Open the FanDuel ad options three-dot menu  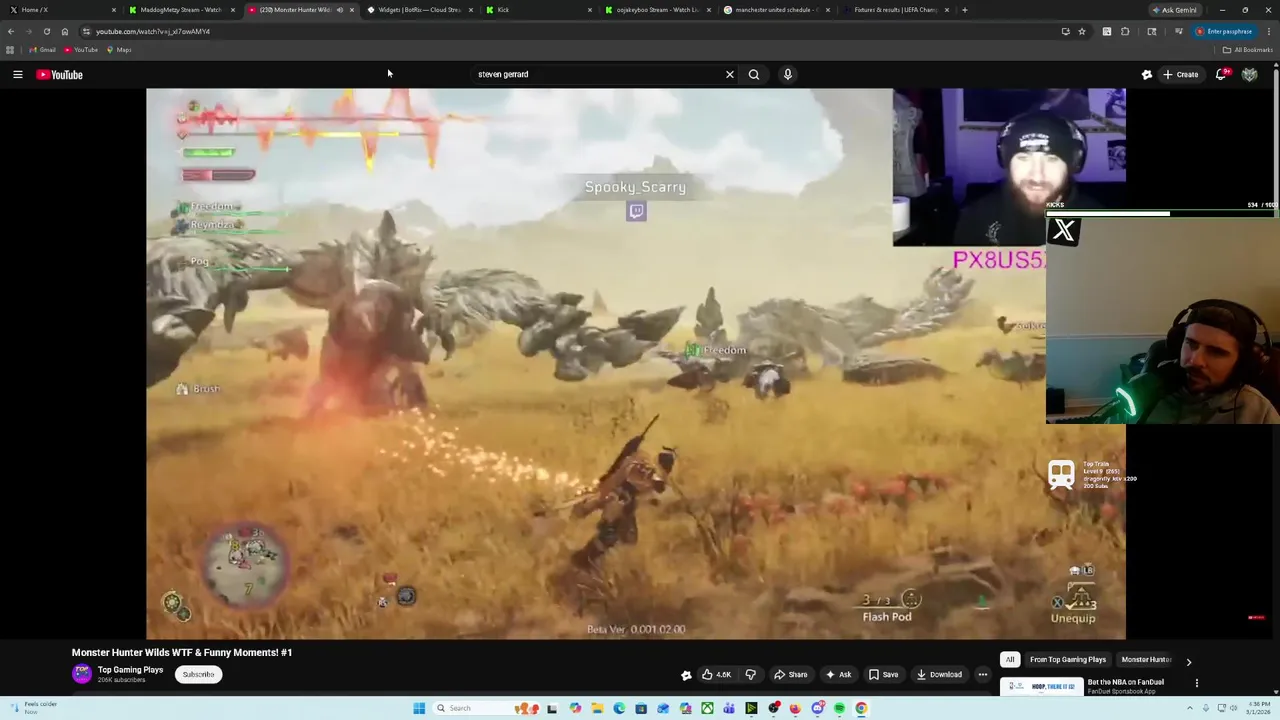(x=1197, y=684)
